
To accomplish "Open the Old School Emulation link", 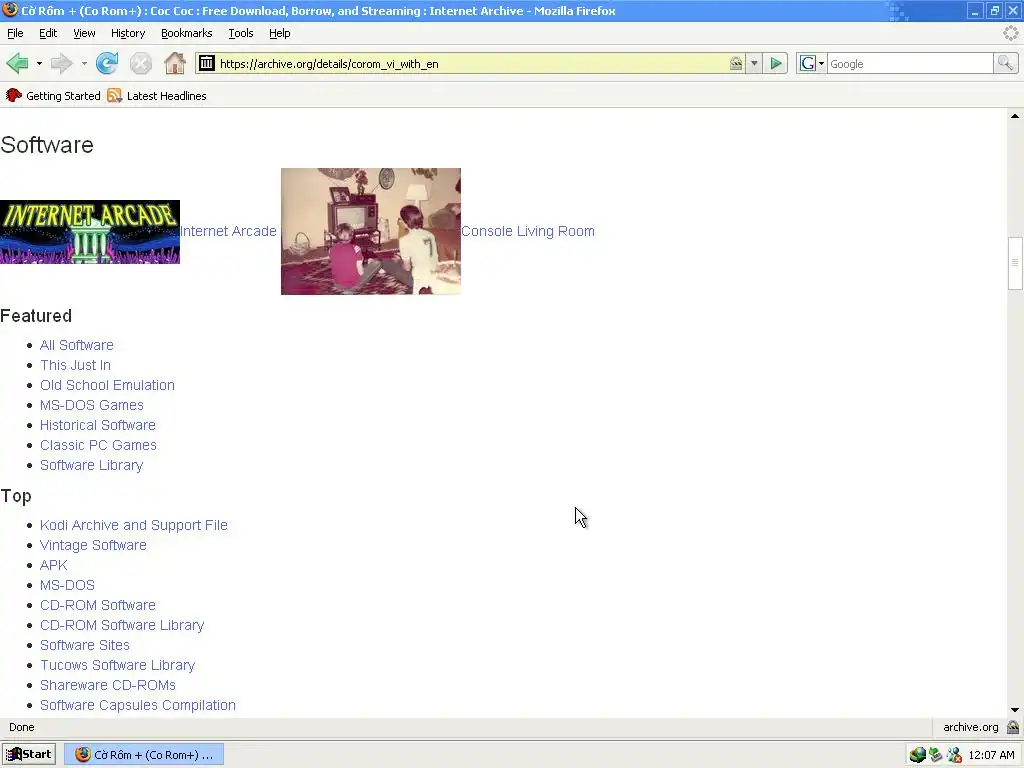I will (107, 385).
